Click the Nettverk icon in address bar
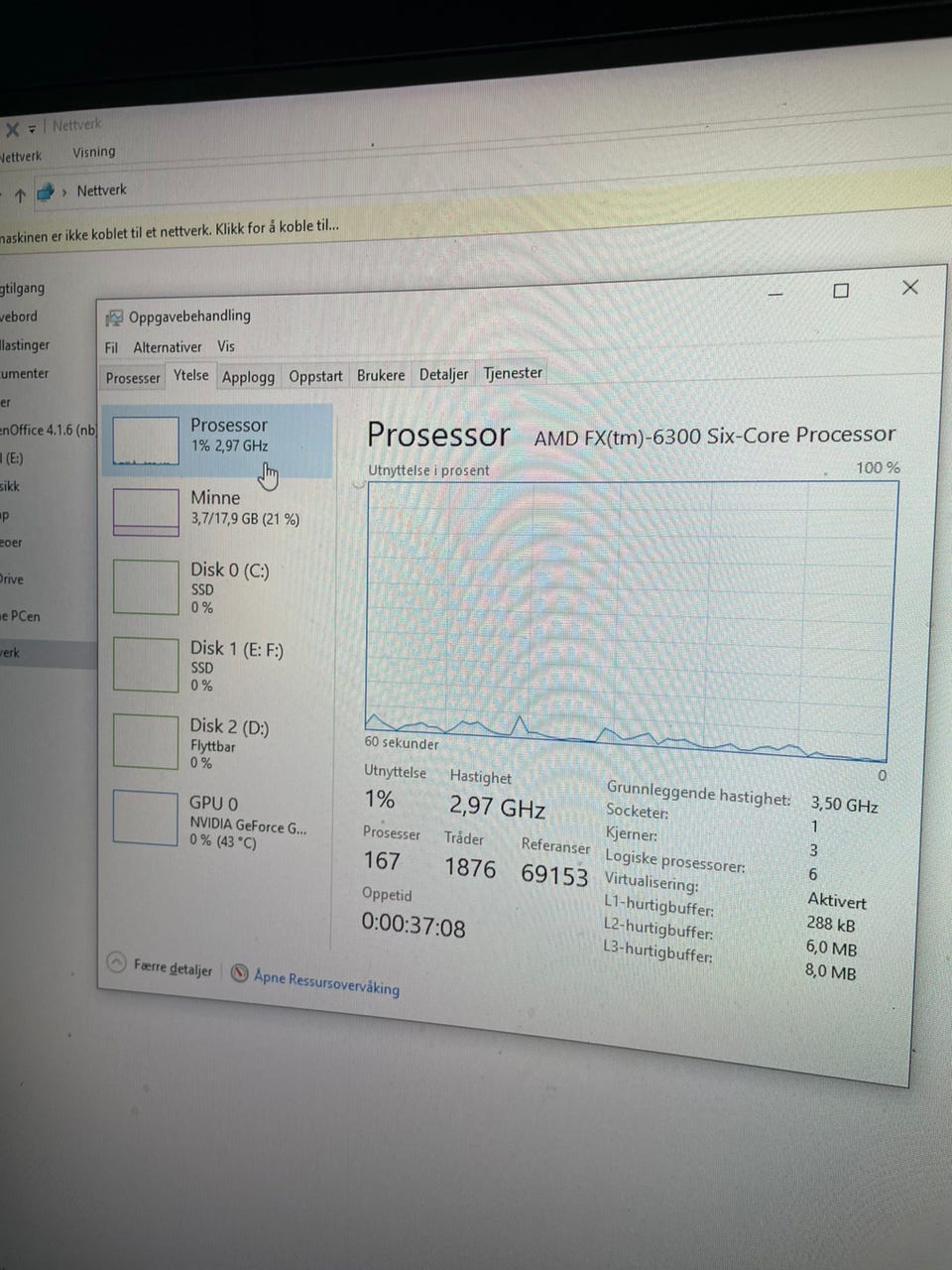This screenshot has width=952, height=1270. tap(45, 192)
